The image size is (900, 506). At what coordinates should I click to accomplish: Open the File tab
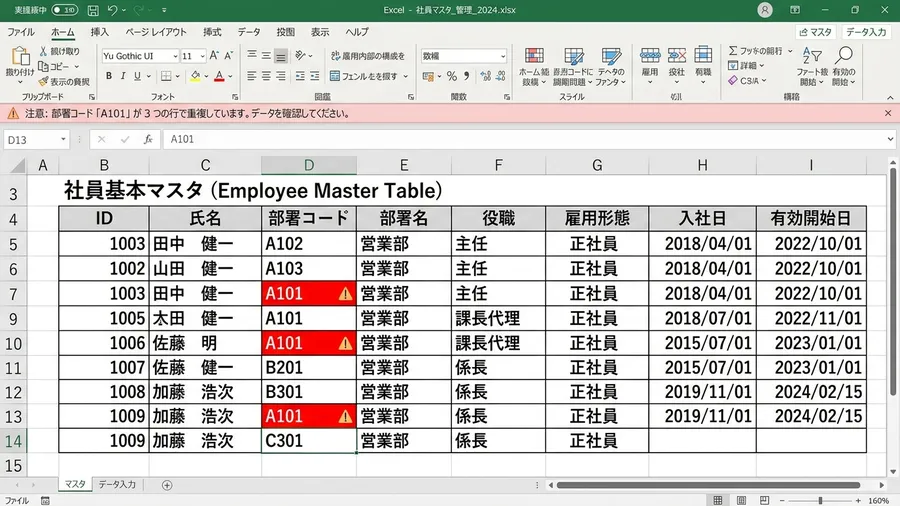coord(21,32)
